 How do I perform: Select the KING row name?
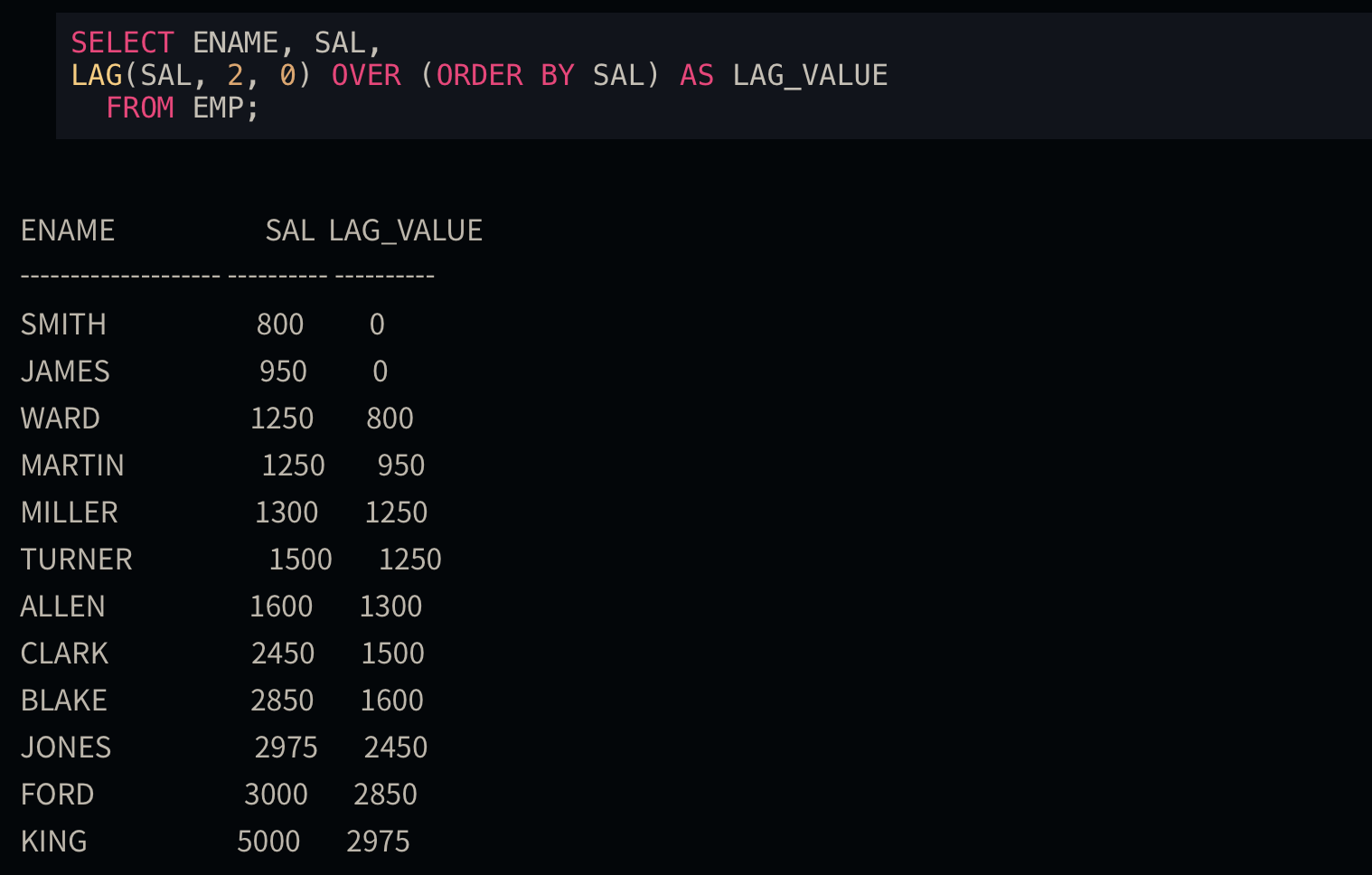point(54,842)
